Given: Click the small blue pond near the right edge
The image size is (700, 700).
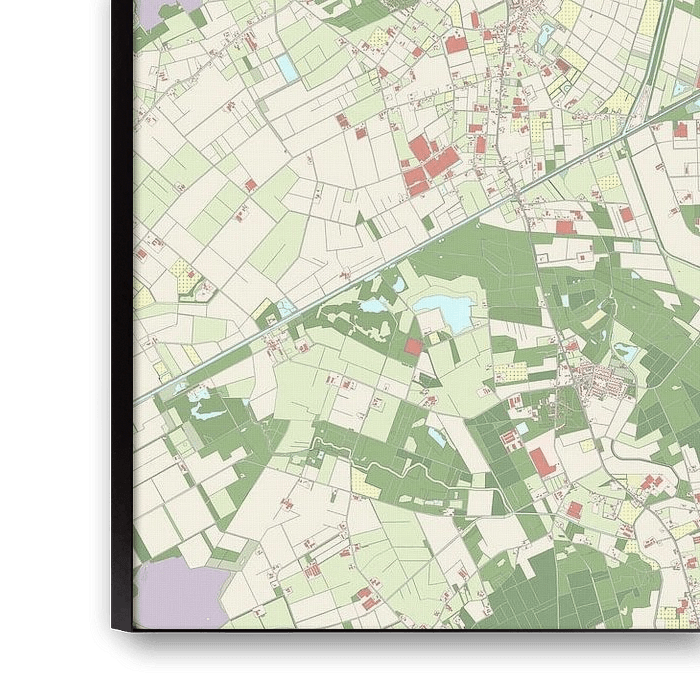Looking at the screenshot, I should pyautogui.click(x=625, y=351).
